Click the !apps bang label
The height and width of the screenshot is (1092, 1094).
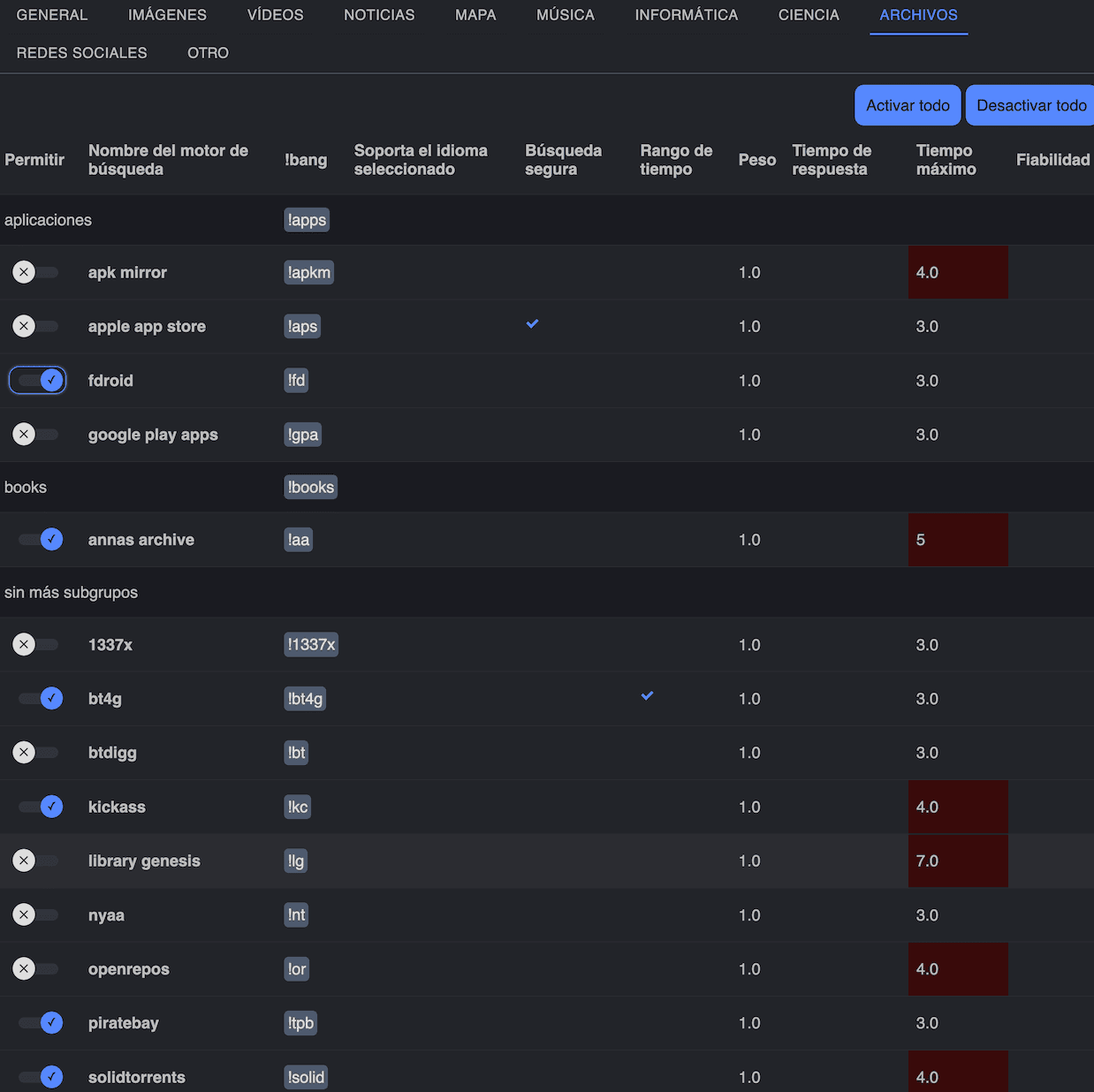click(307, 220)
